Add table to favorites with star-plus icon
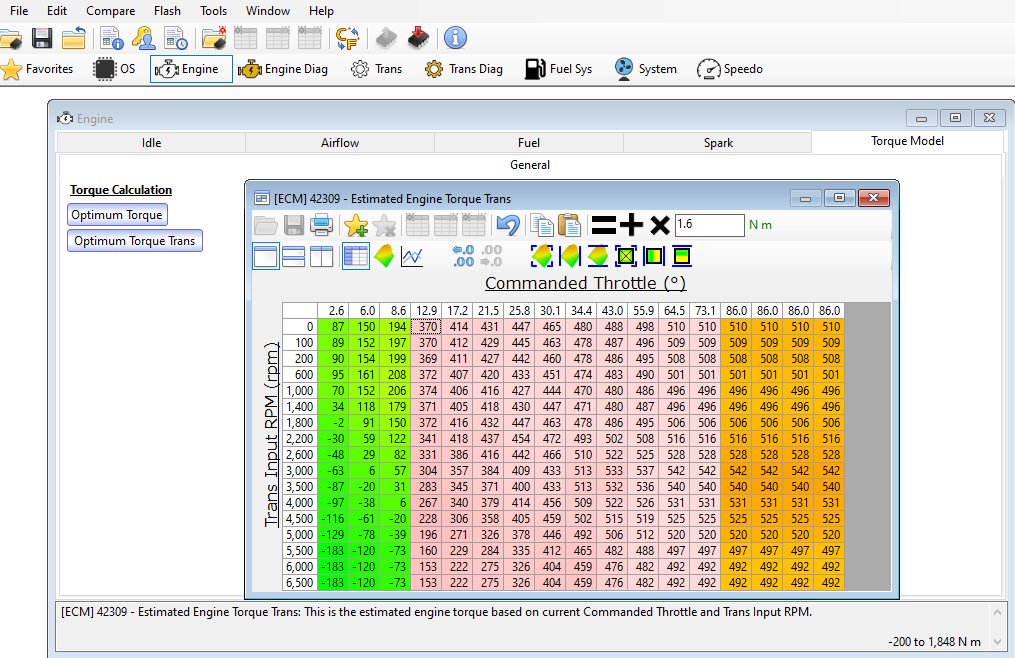 pos(355,225)
